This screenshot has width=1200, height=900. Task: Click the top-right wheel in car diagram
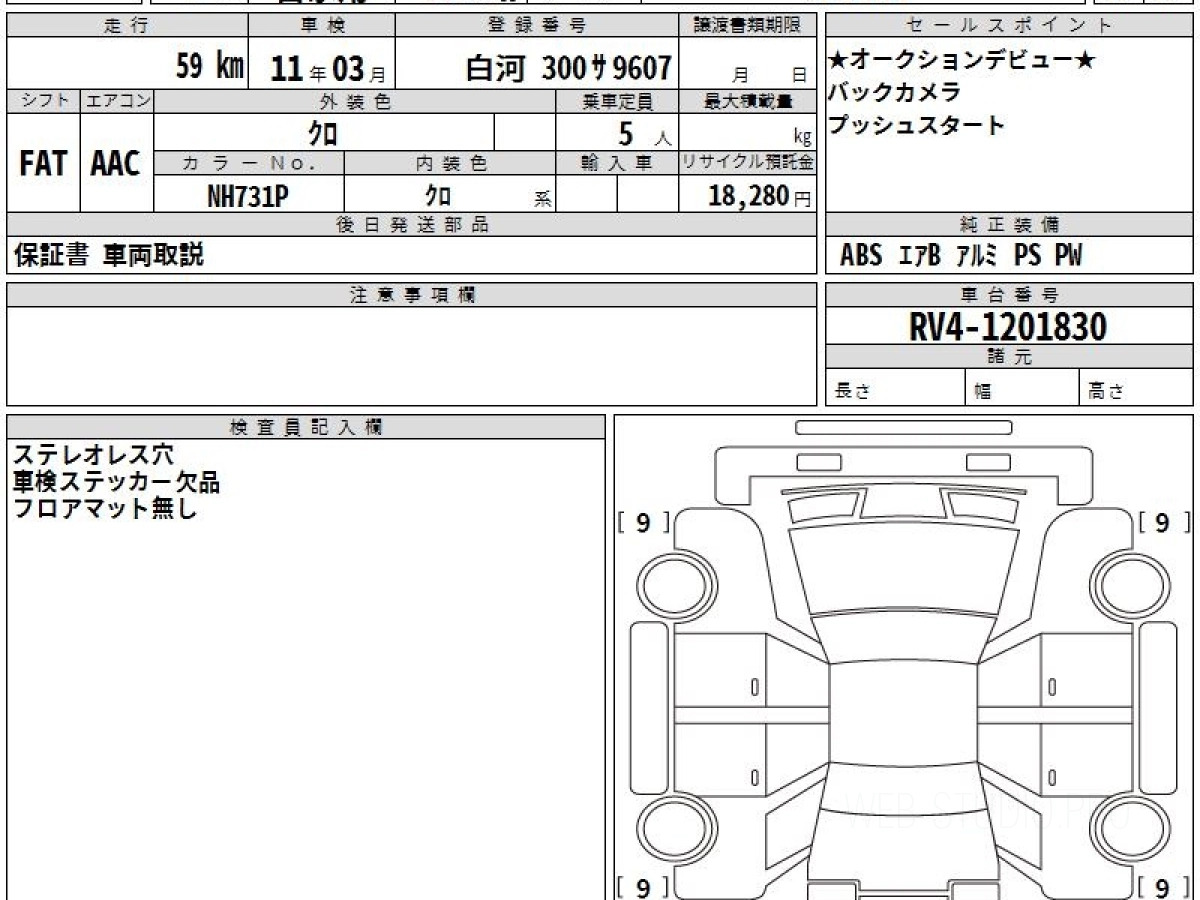pyautogui.click(x=1125, y=581)
